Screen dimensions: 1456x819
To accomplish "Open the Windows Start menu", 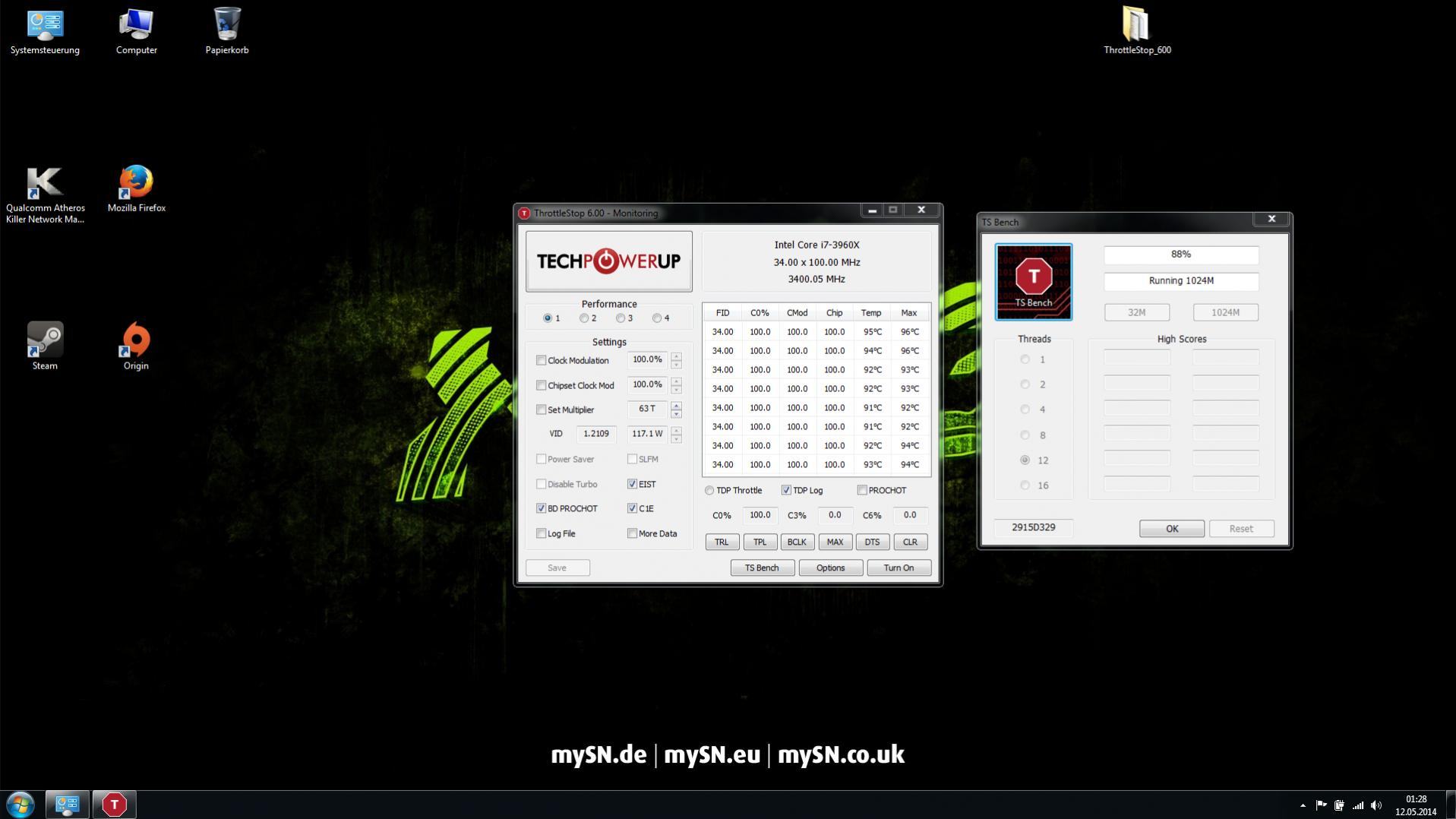I will point(21,805).
